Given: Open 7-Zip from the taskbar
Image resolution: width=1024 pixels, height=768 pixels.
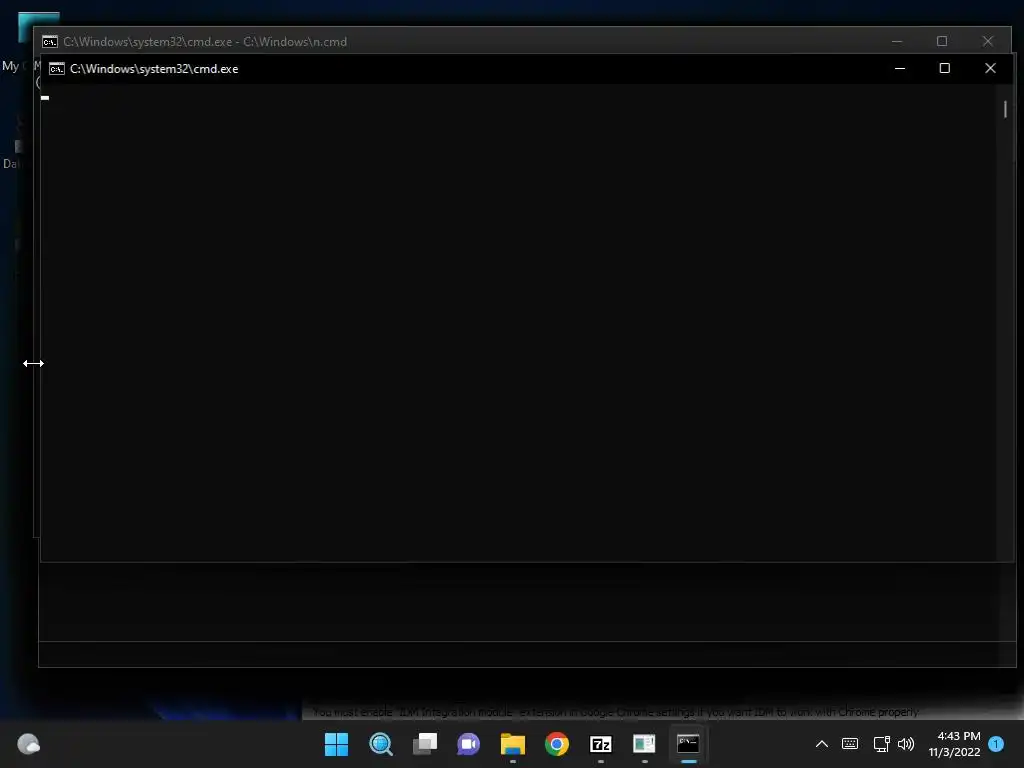Looking at the screenshot, I should pyautogui.click(x=600, y=744).
